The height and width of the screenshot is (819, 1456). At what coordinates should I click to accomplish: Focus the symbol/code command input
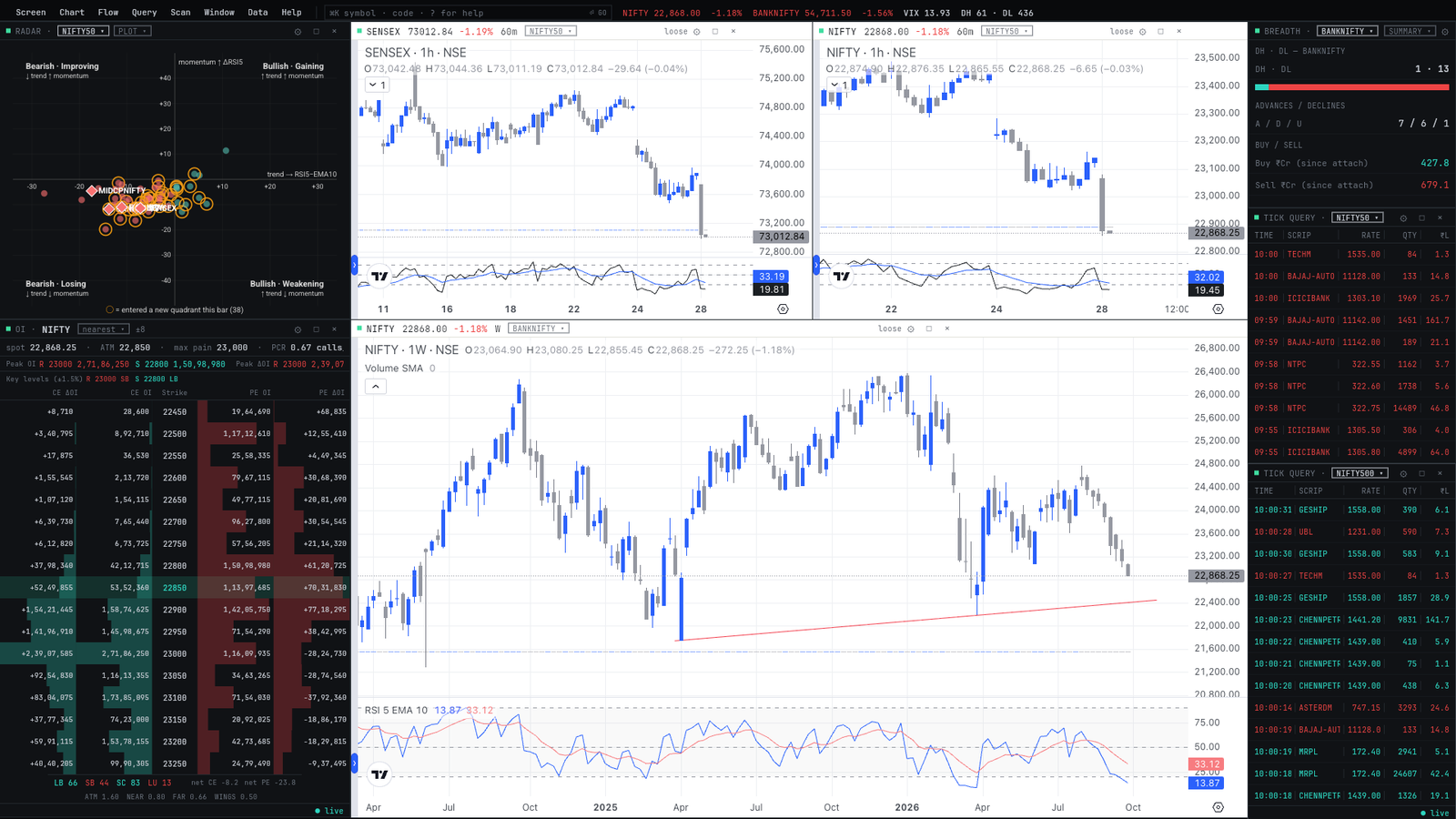tap(468, 13)
